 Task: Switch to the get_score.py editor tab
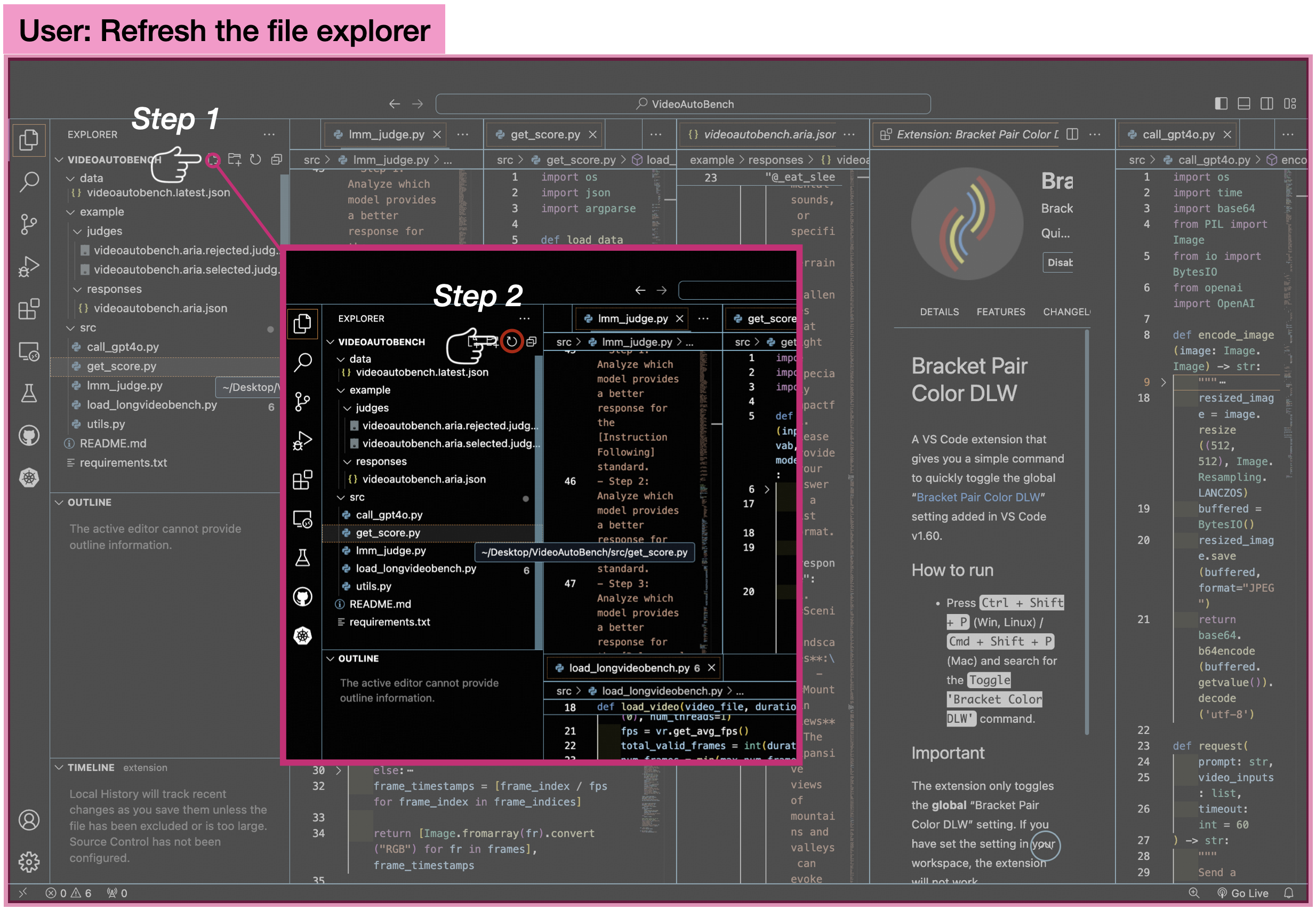click(x=544, y=134)
